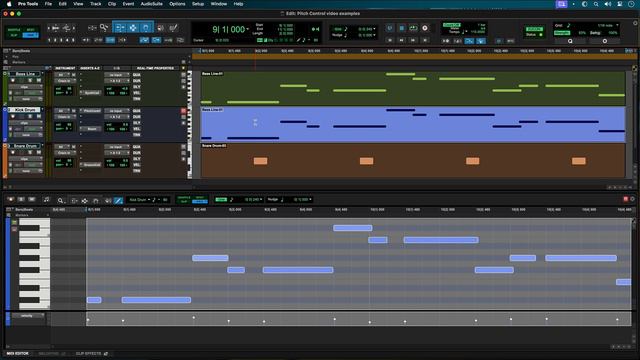Select the Pencil tool in the main toolbar
Screen dimensions: 640x360
coord(173,28)
